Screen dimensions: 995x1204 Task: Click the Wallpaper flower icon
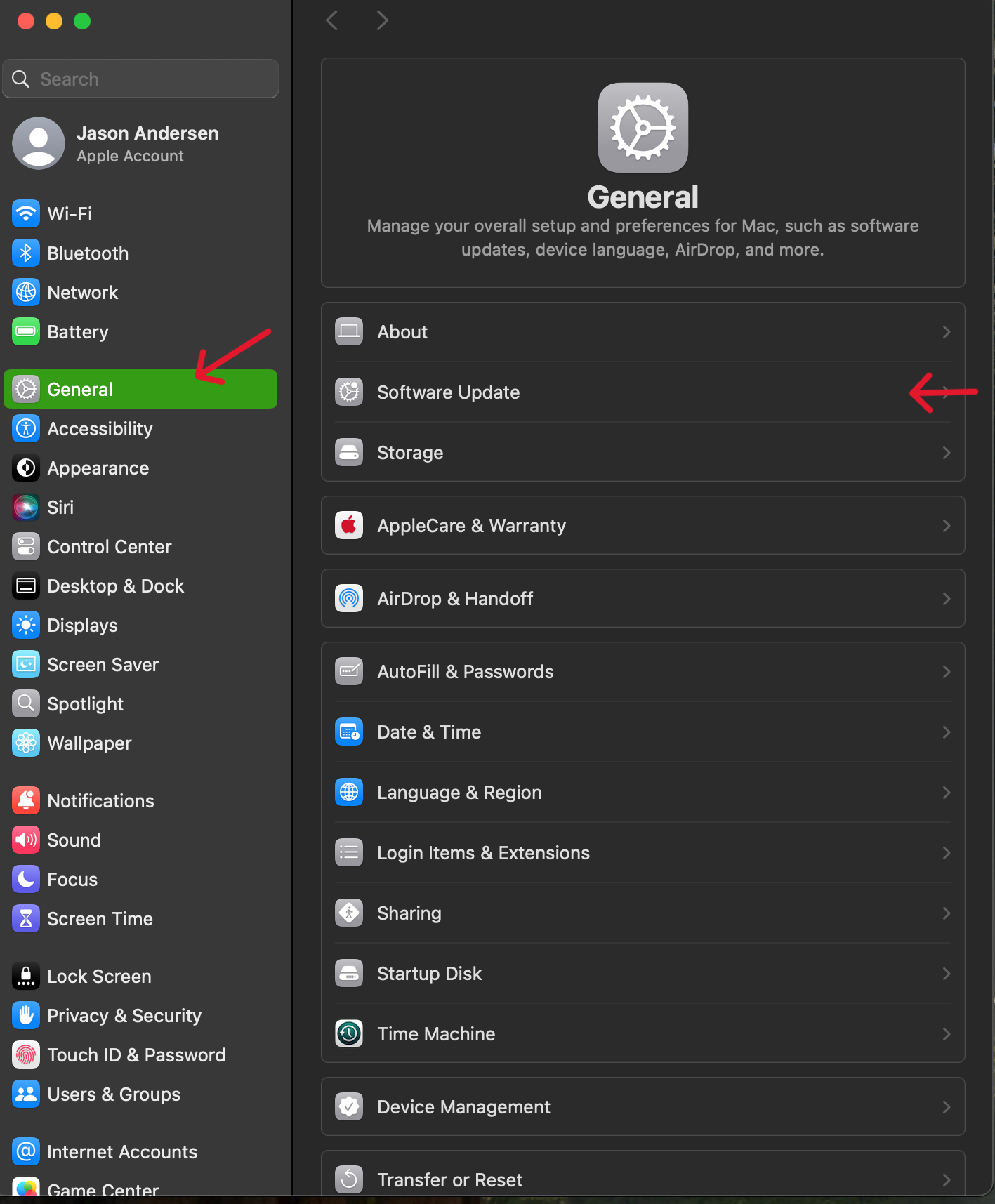26,743
